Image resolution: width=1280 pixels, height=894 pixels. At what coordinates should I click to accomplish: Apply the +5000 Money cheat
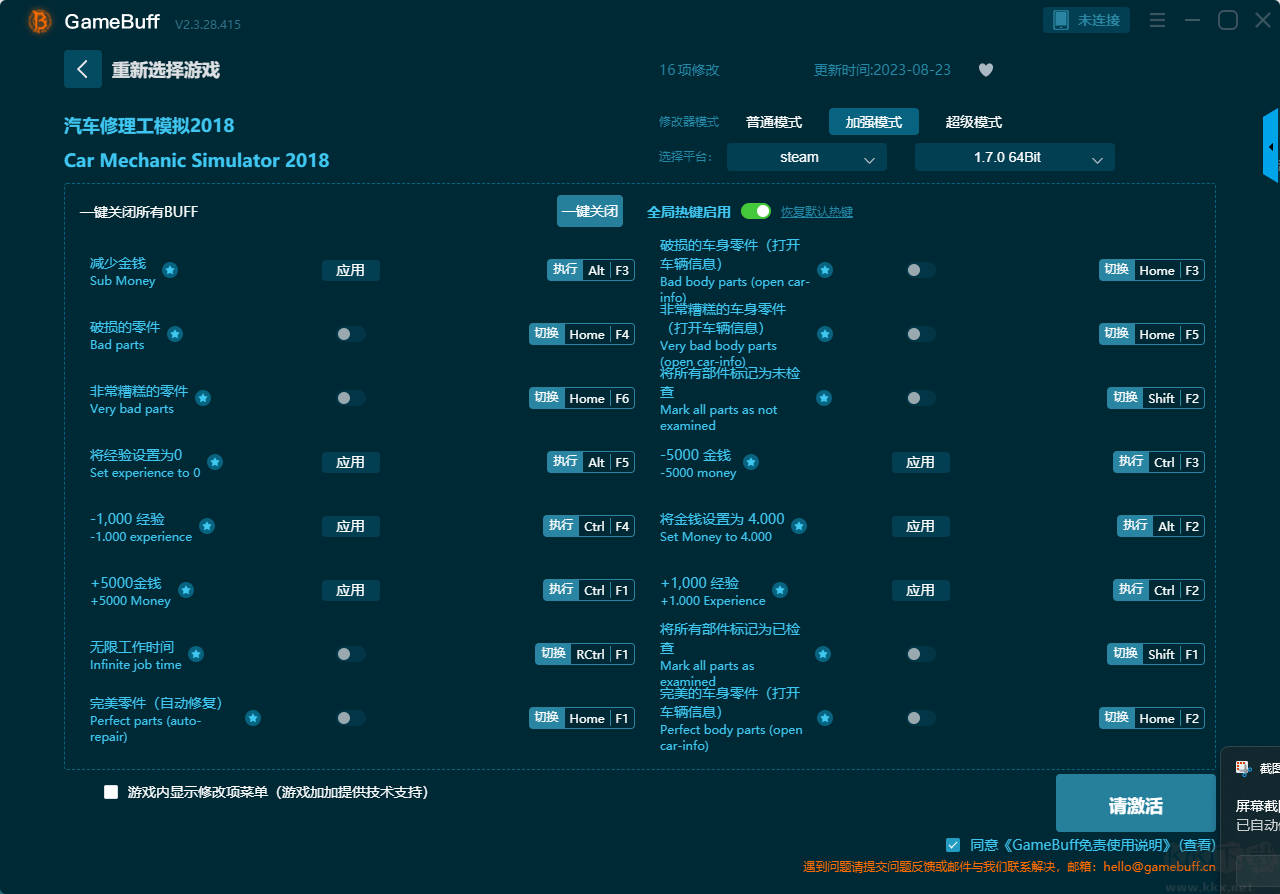pyautogui.click(x=351, y=590)
